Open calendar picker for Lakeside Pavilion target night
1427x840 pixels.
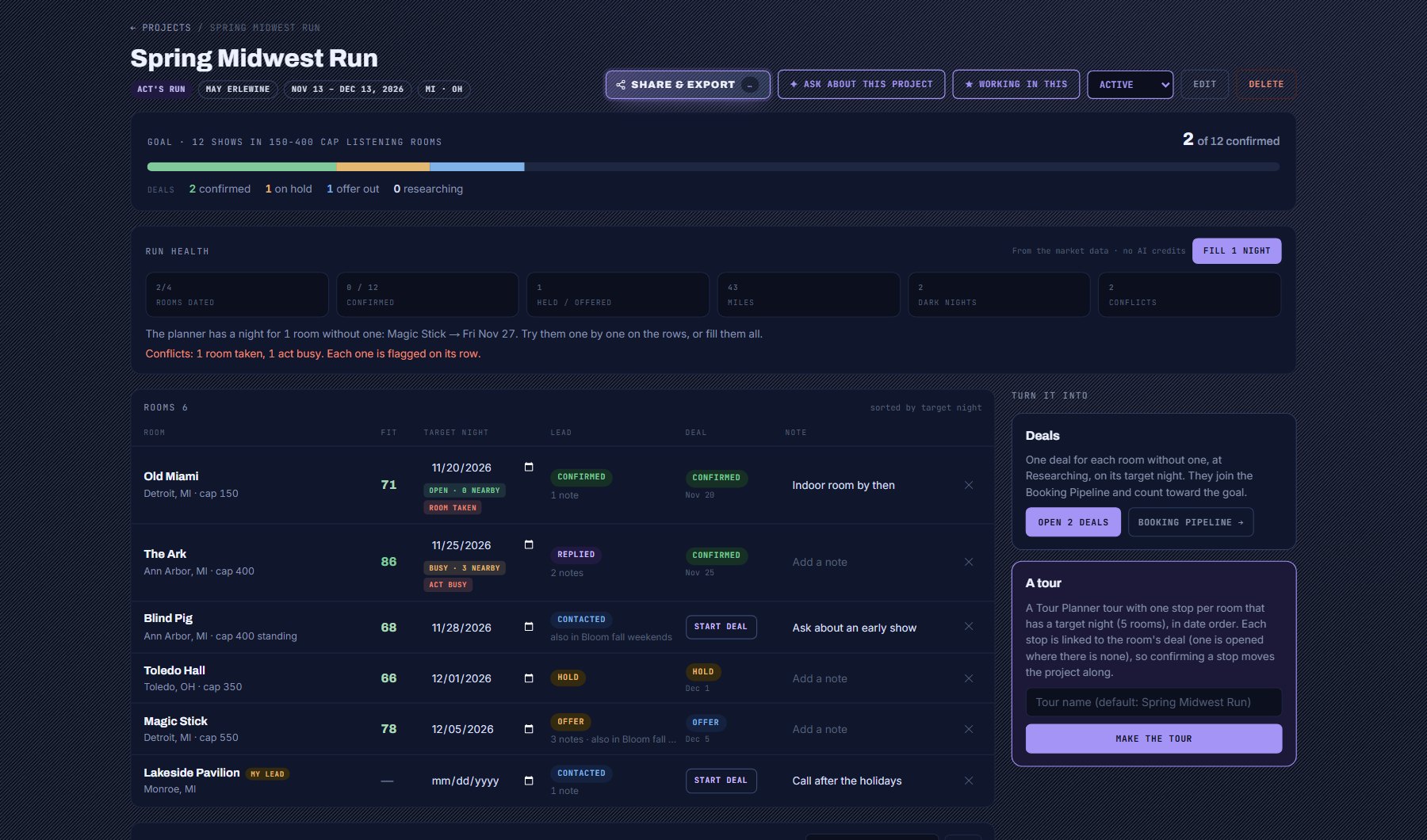529,781
